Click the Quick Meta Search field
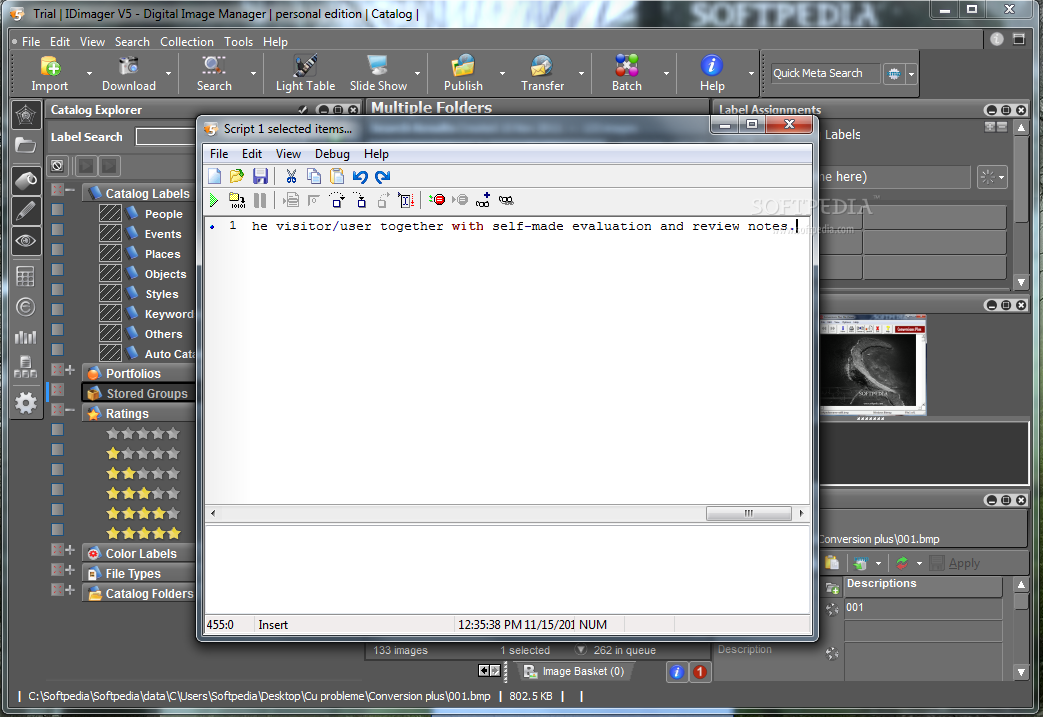Viewport: 1043px width, 717px height. pyautogui.click(x=825, y=74)
